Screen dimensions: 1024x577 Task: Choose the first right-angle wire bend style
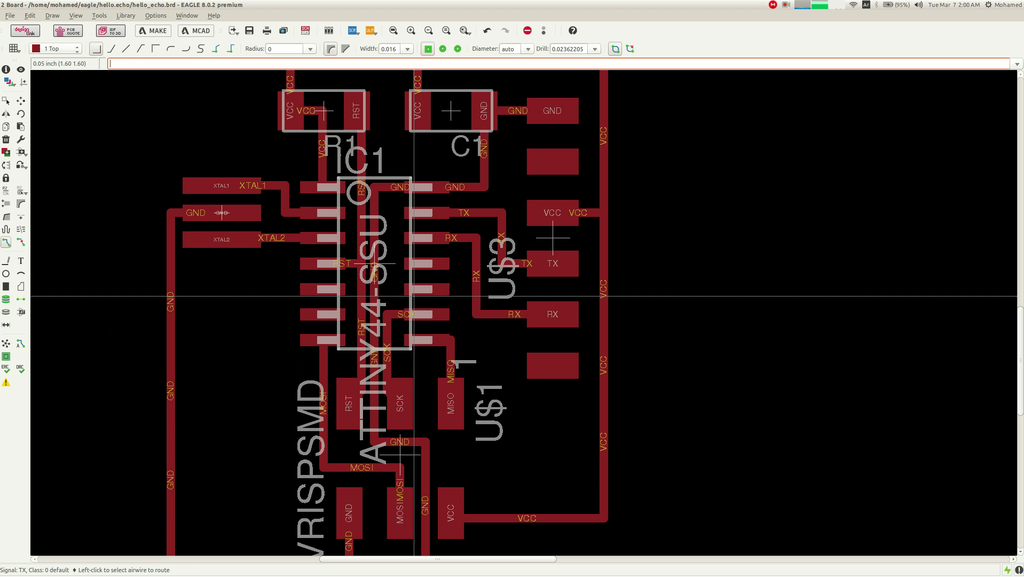[x=96, y=49]
